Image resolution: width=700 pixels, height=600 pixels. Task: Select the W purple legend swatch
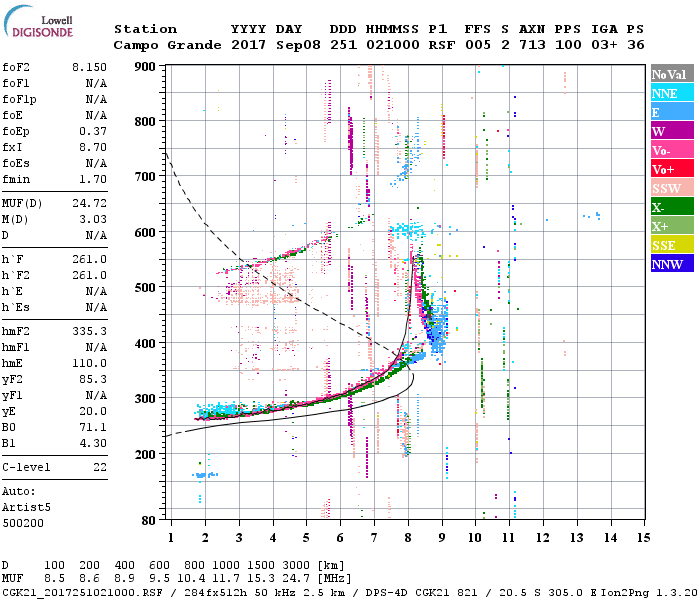tap(672, 131)
